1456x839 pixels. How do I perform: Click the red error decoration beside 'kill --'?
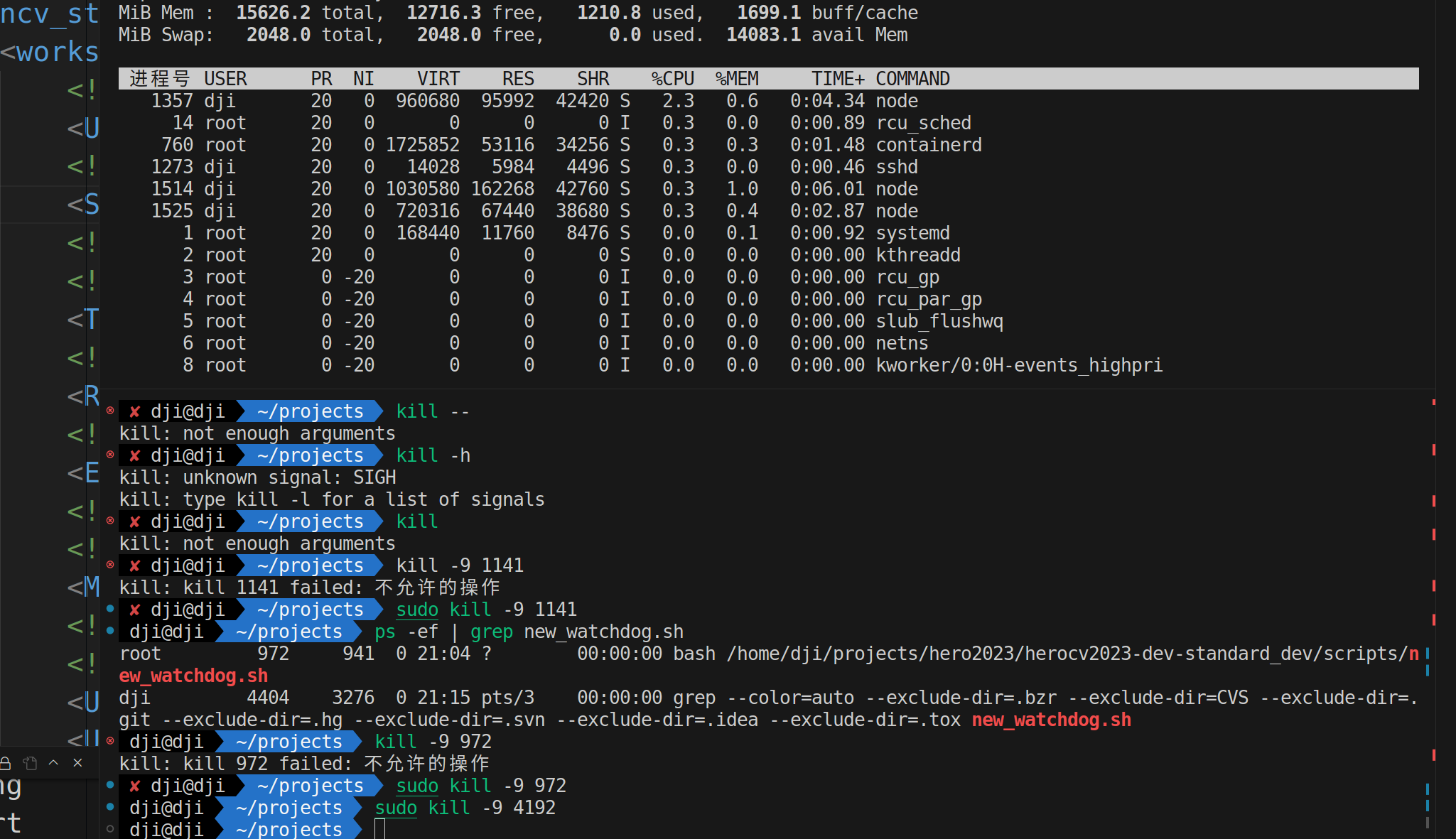110,410
